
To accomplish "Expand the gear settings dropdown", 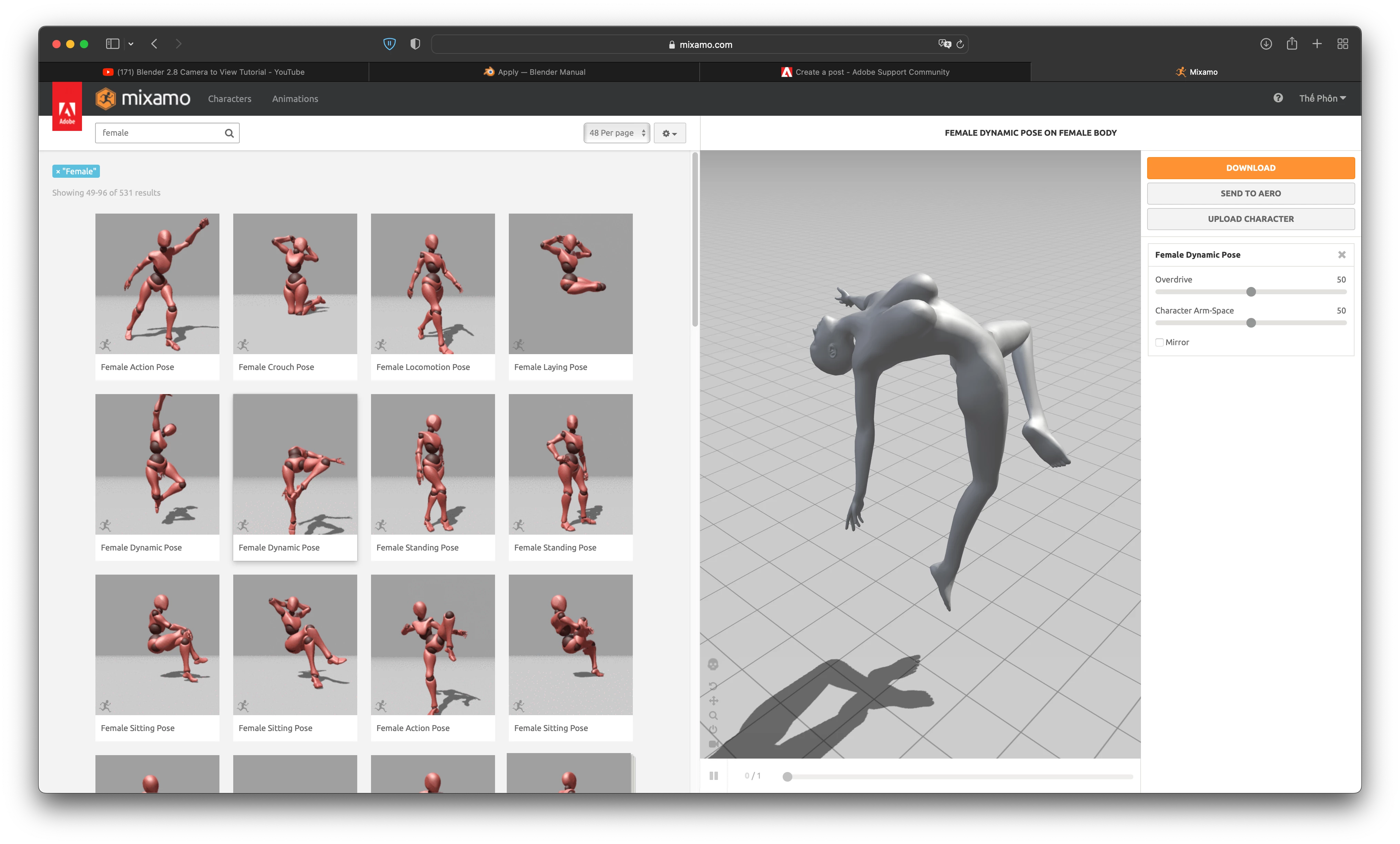I will coord(669,133).
